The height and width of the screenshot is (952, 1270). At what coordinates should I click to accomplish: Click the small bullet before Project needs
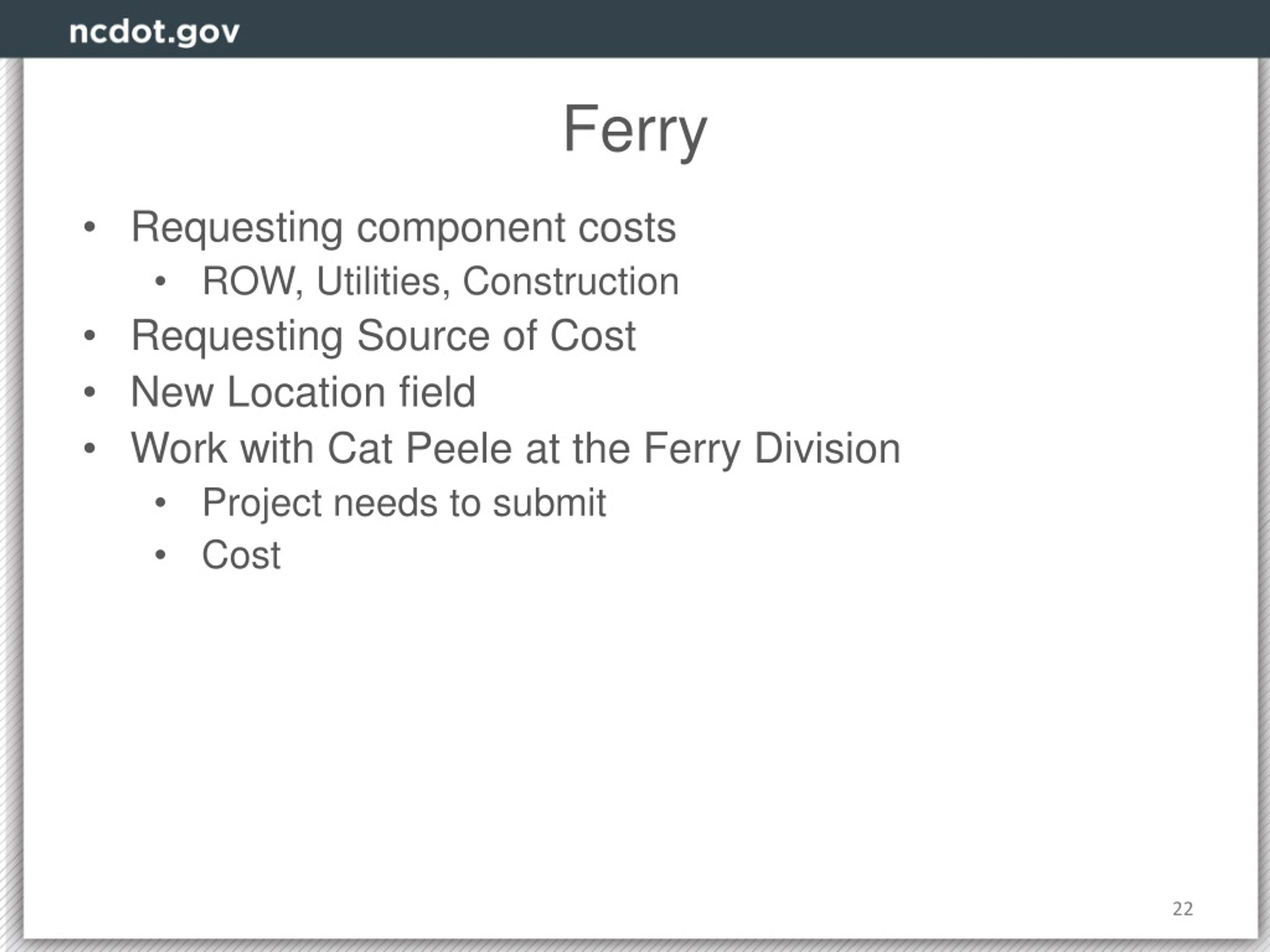160,503
